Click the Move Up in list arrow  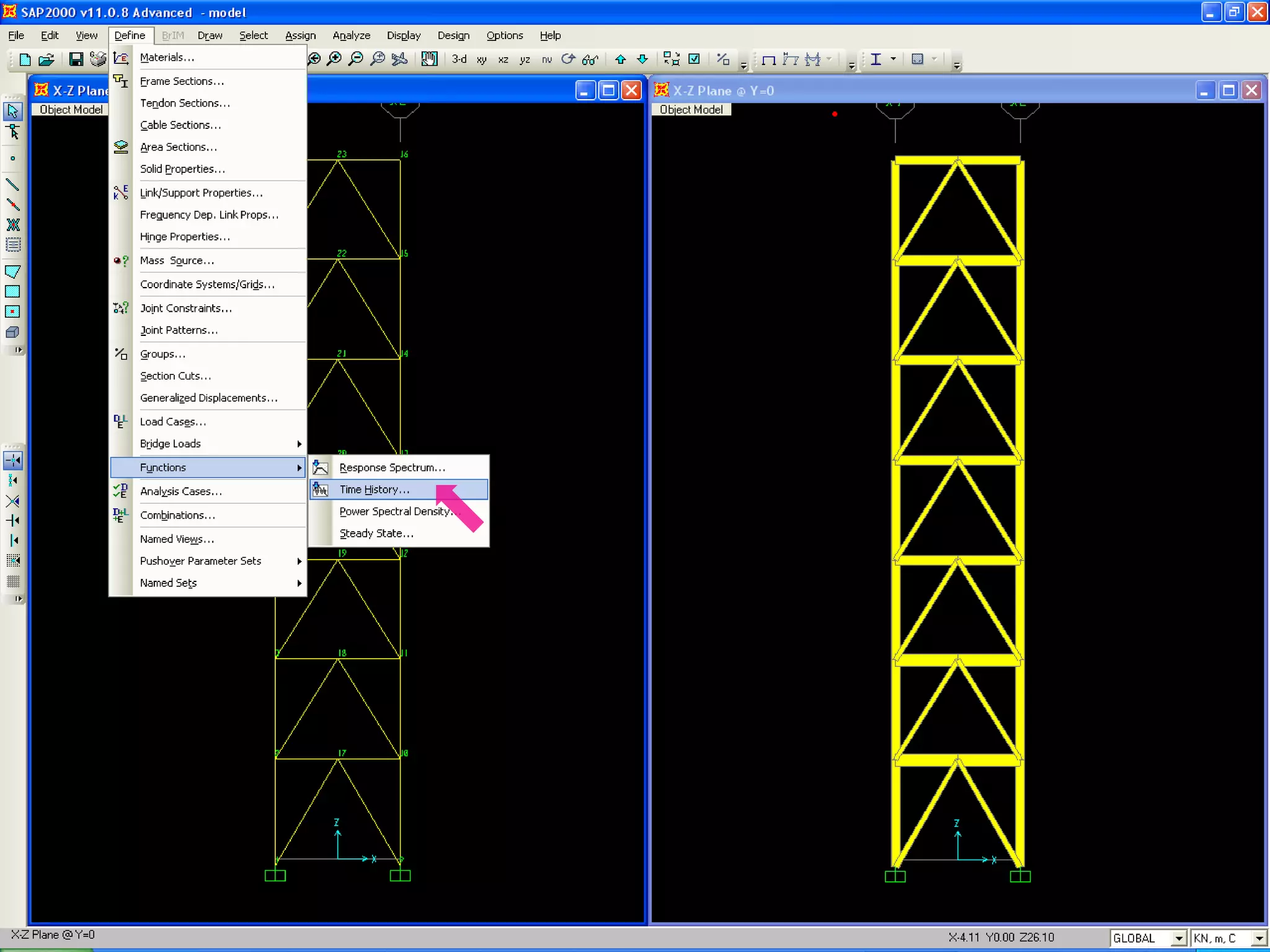click(620, 59)
